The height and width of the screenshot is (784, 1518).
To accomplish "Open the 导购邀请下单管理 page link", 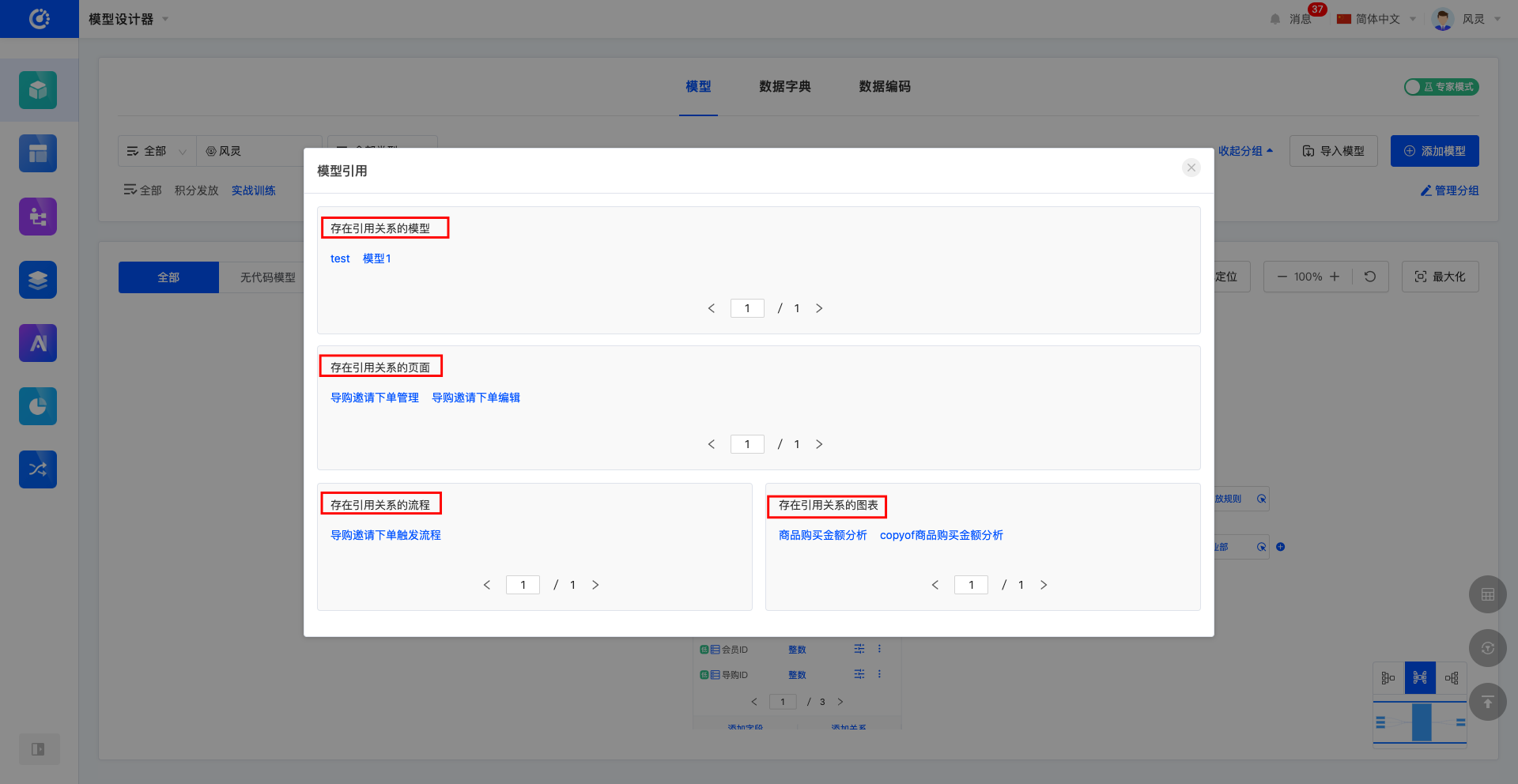I will [x=375, y=398].
